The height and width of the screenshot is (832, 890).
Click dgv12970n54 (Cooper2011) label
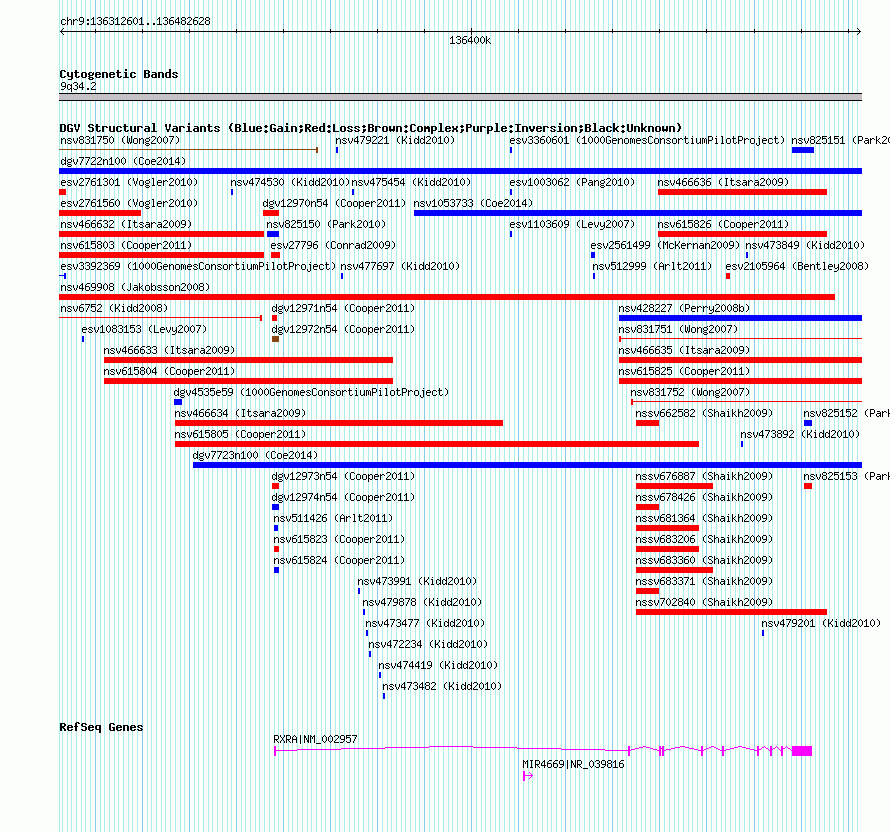pos(334,203)
